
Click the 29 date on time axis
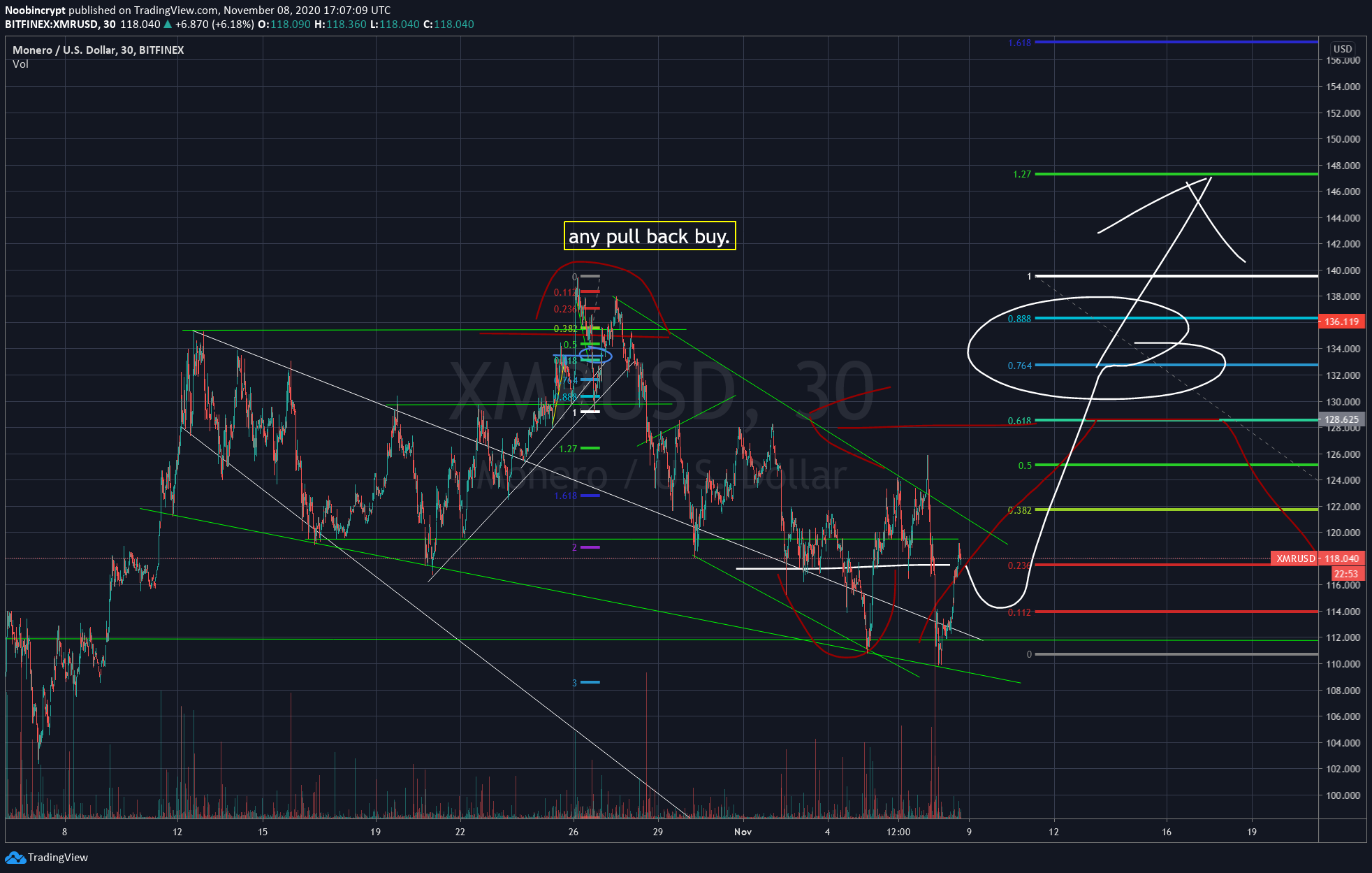point(658,832)
